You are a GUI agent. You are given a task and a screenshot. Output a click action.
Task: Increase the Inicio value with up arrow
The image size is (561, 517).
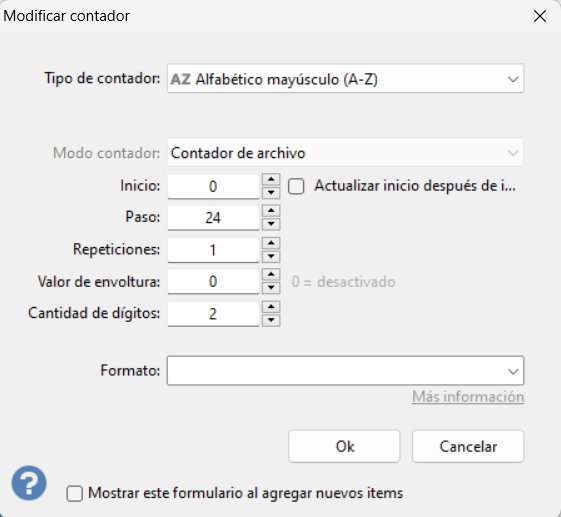coord(271,180)
